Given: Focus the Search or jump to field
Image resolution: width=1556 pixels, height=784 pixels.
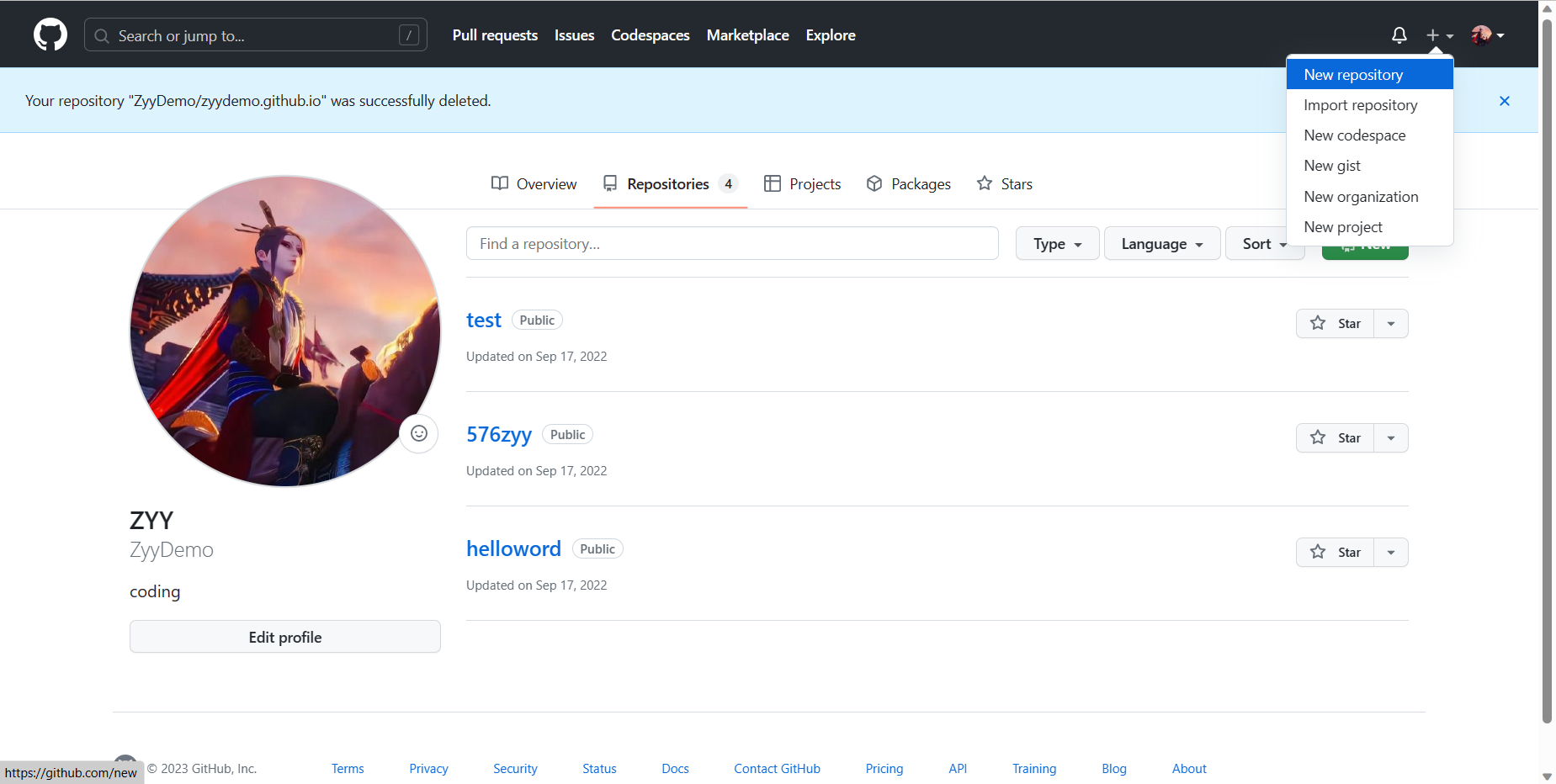Looking at the screenshot, I should (x=256, y=35).
